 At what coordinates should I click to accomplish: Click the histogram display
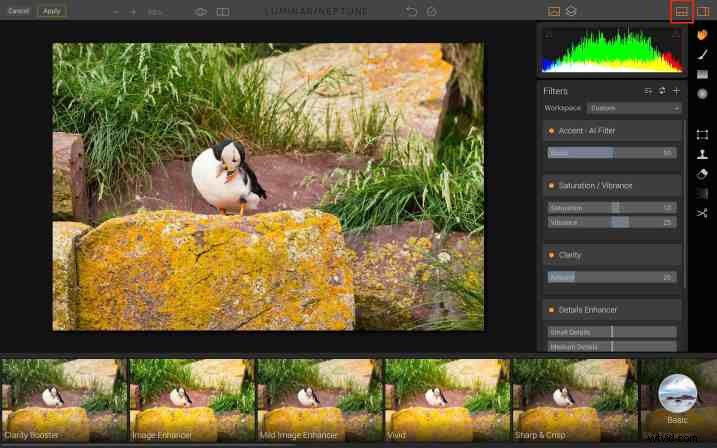point(612,50)
